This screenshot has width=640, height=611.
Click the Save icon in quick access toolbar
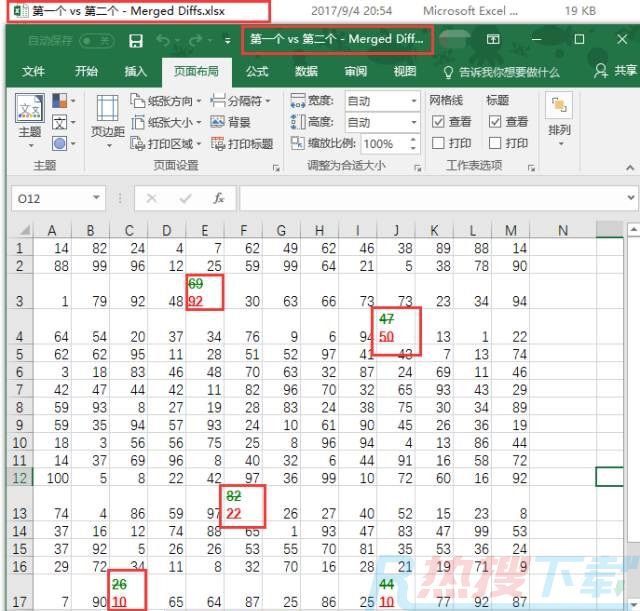coord(136,40)
